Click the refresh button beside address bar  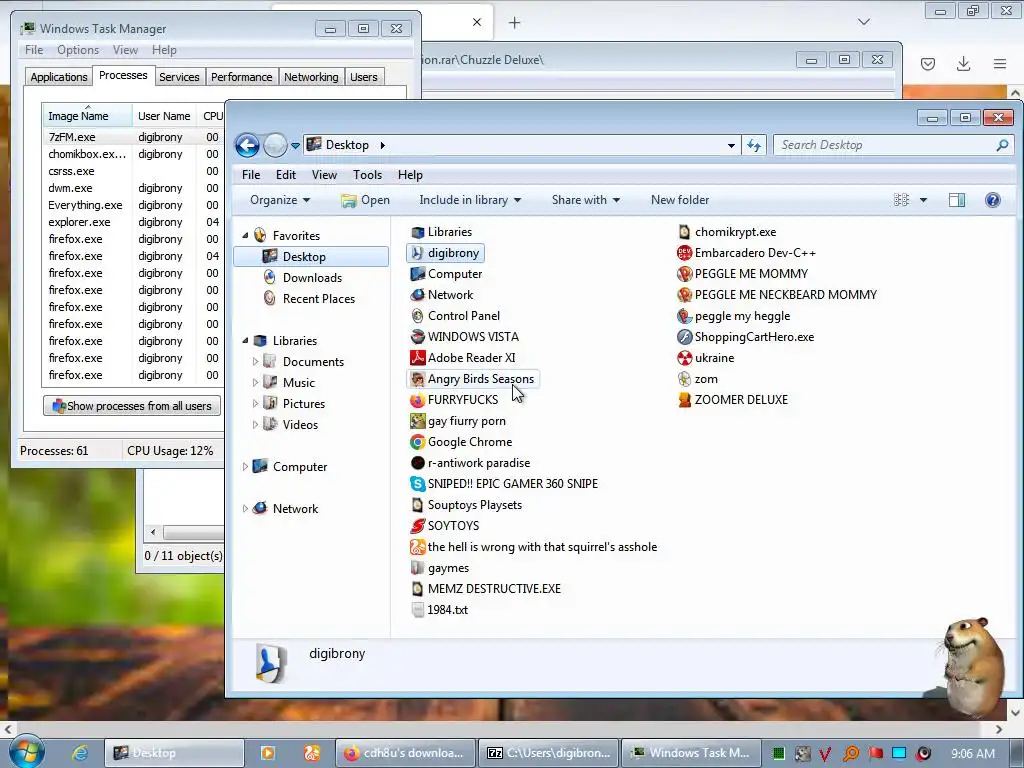(x=754, y=145)
